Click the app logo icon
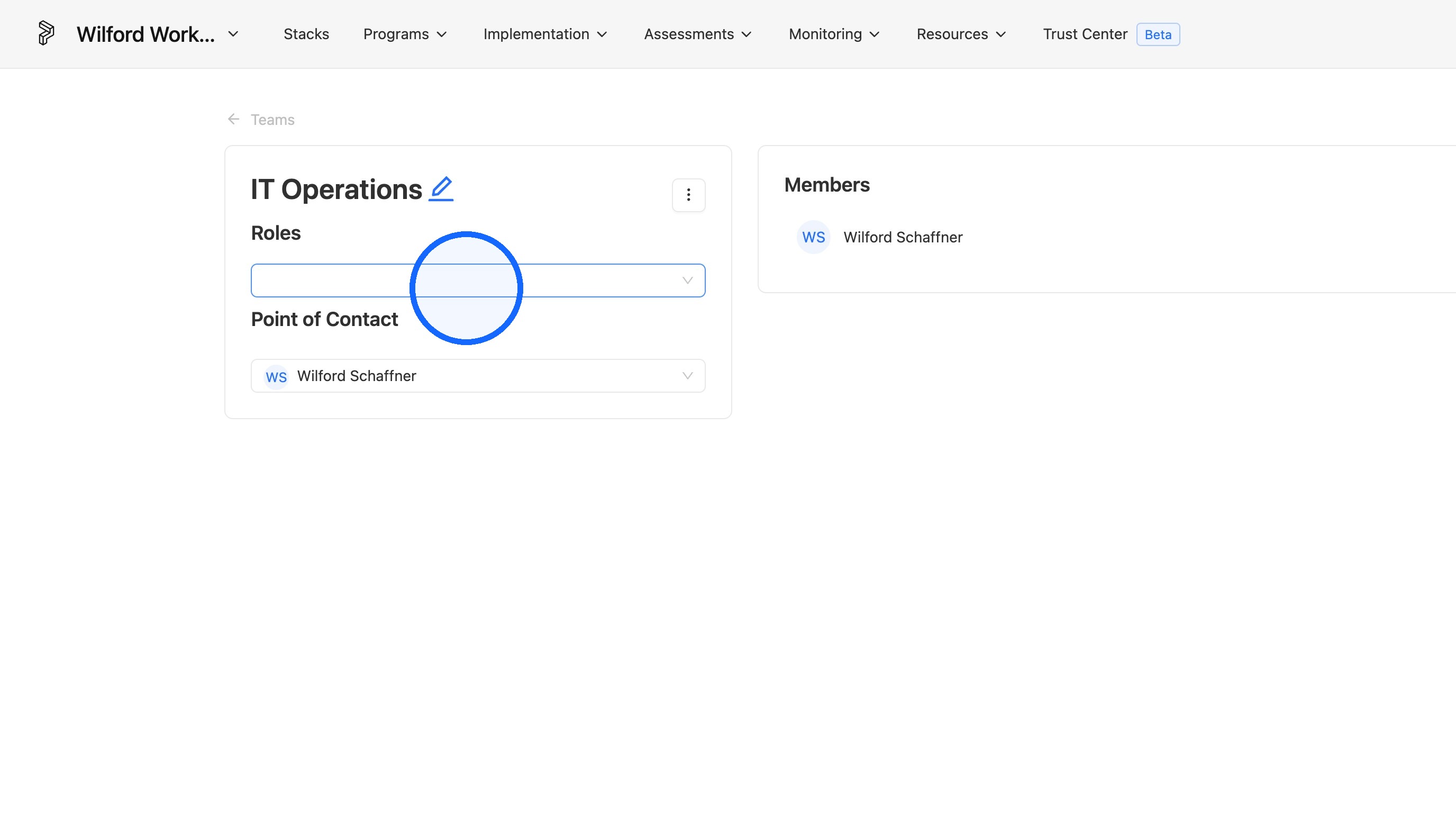This screenshot has height=814, width=1456. coord(46,33)
